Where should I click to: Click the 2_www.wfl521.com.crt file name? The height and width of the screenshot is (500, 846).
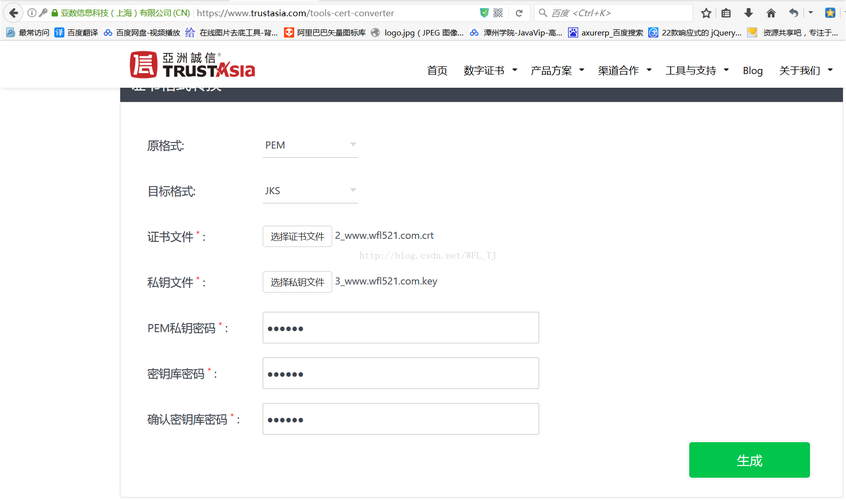pyautogui.click(x=384, y=236)
